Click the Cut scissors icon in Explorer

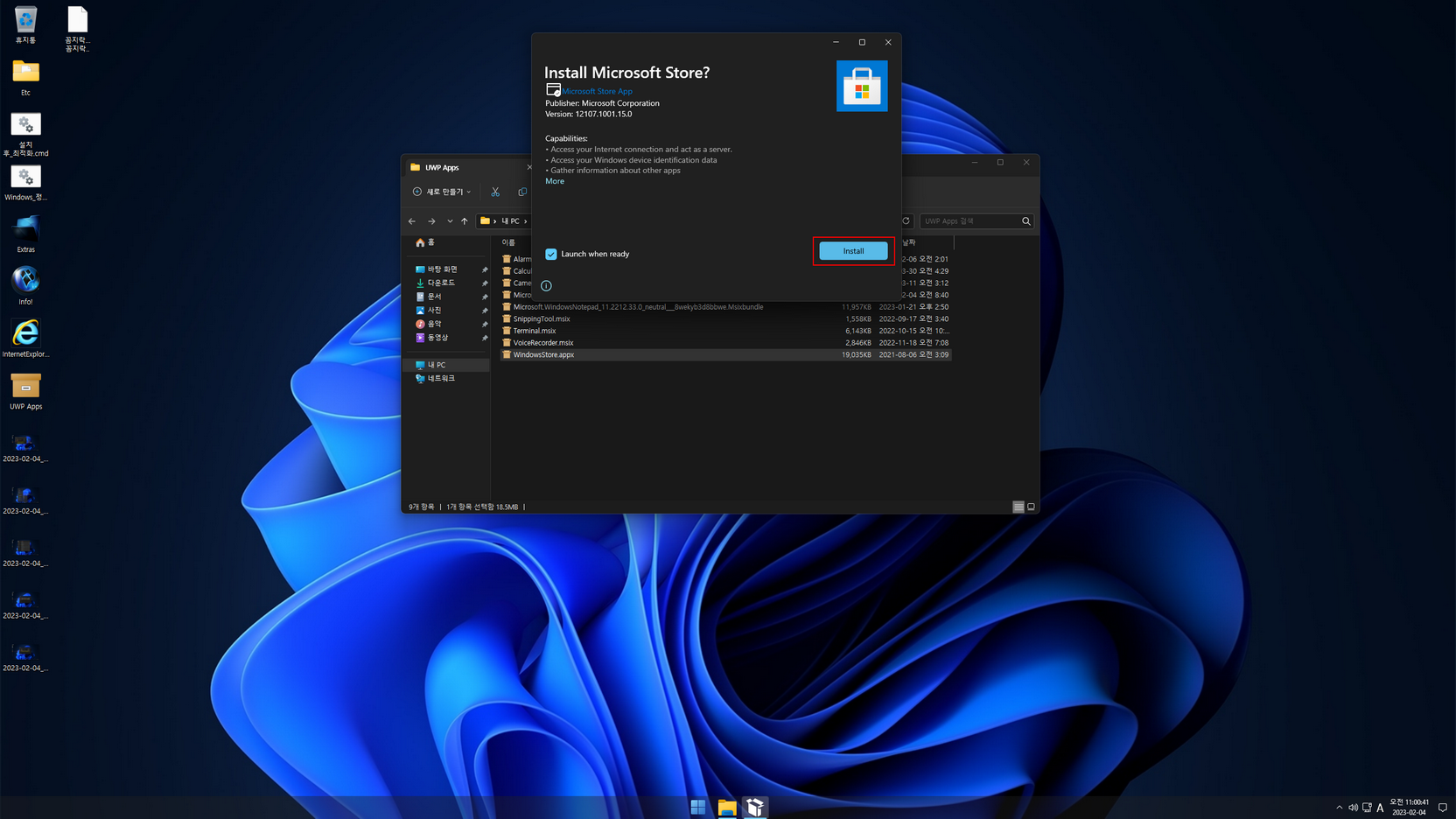tap(495, 192)
